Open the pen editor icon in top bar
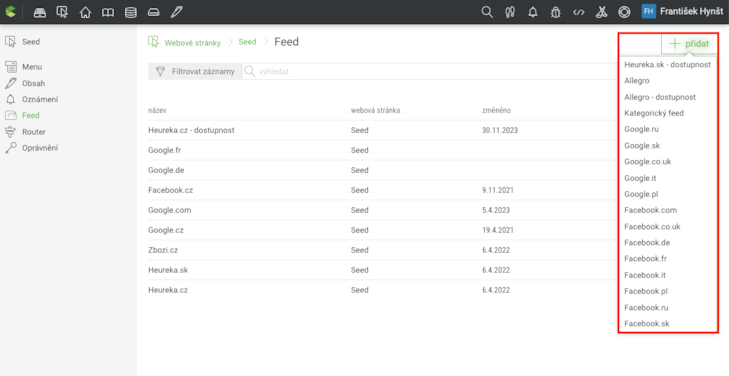This screenshot has height=376, width=729. tap(176, 12)
